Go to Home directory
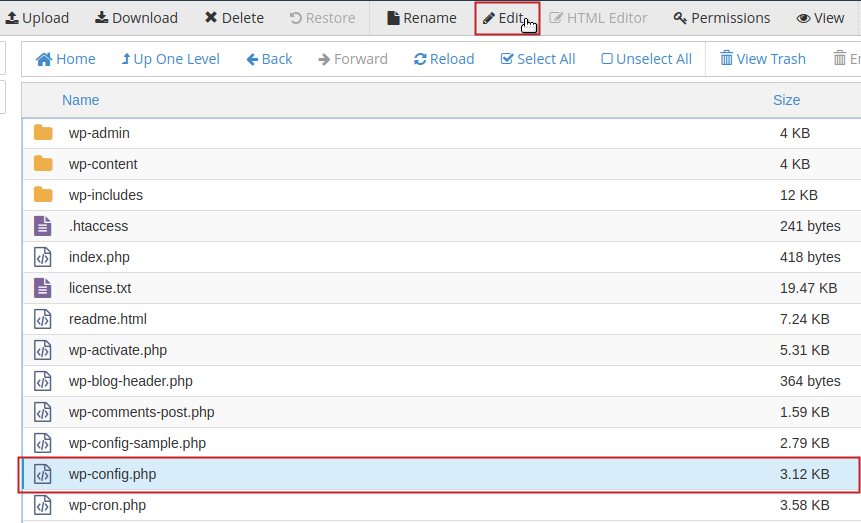 pyautogui.click(x=66, y=59)
